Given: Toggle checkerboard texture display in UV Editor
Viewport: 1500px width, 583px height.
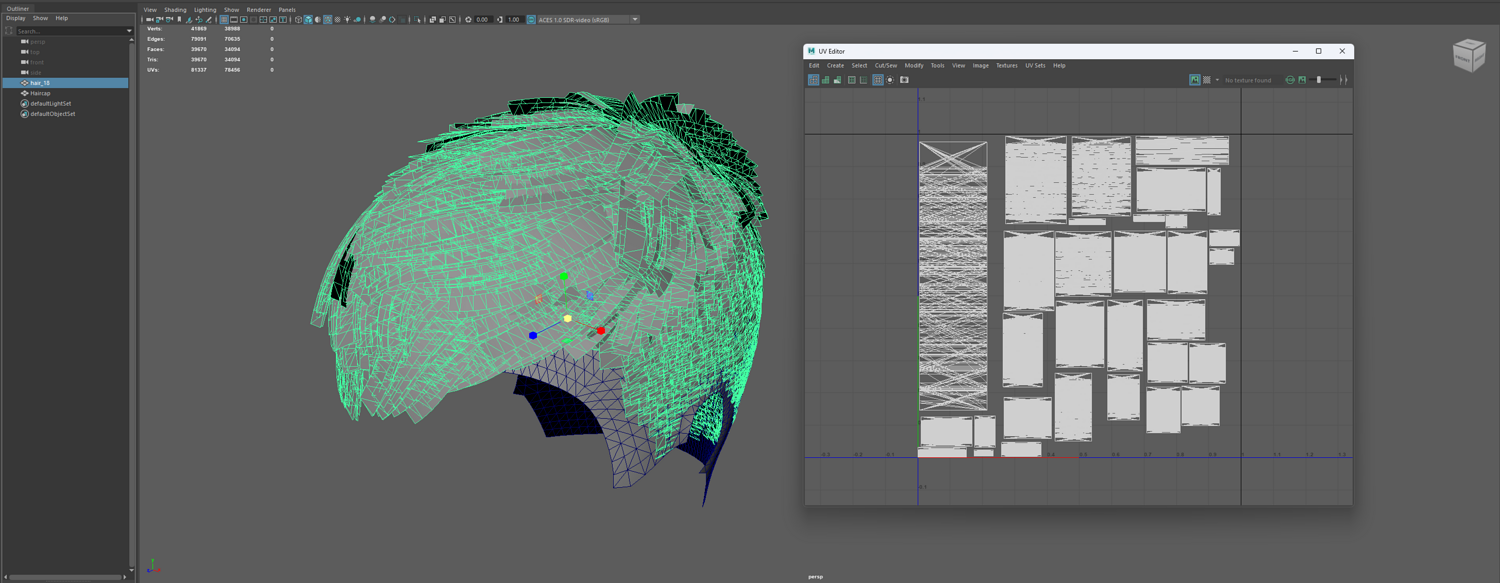Looking at the screenshot, I should (1207, 80).
